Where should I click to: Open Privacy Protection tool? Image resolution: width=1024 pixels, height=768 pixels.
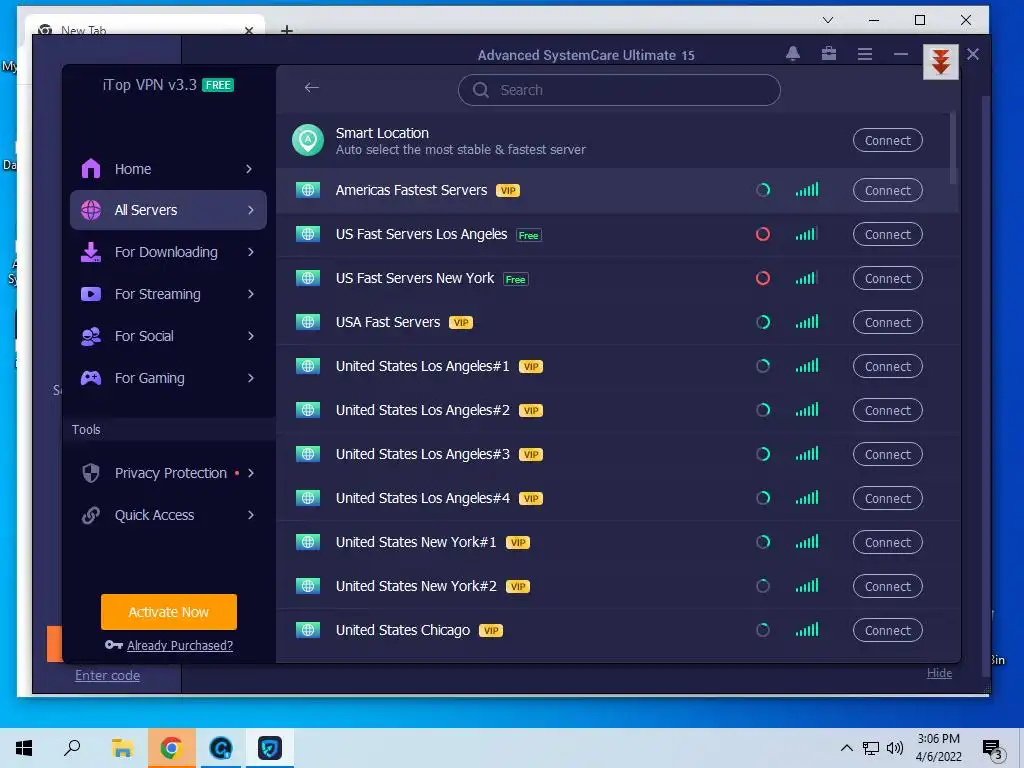[x=168, y=473]
